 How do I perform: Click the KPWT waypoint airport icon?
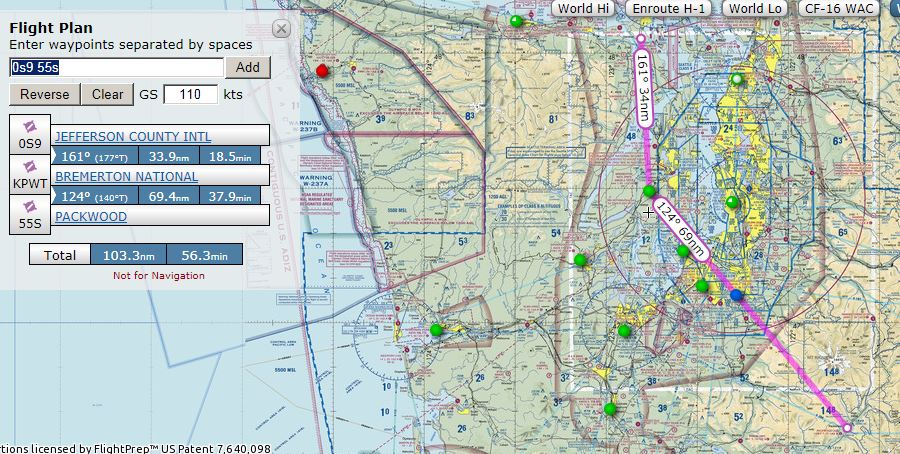[x=30, y=167]
